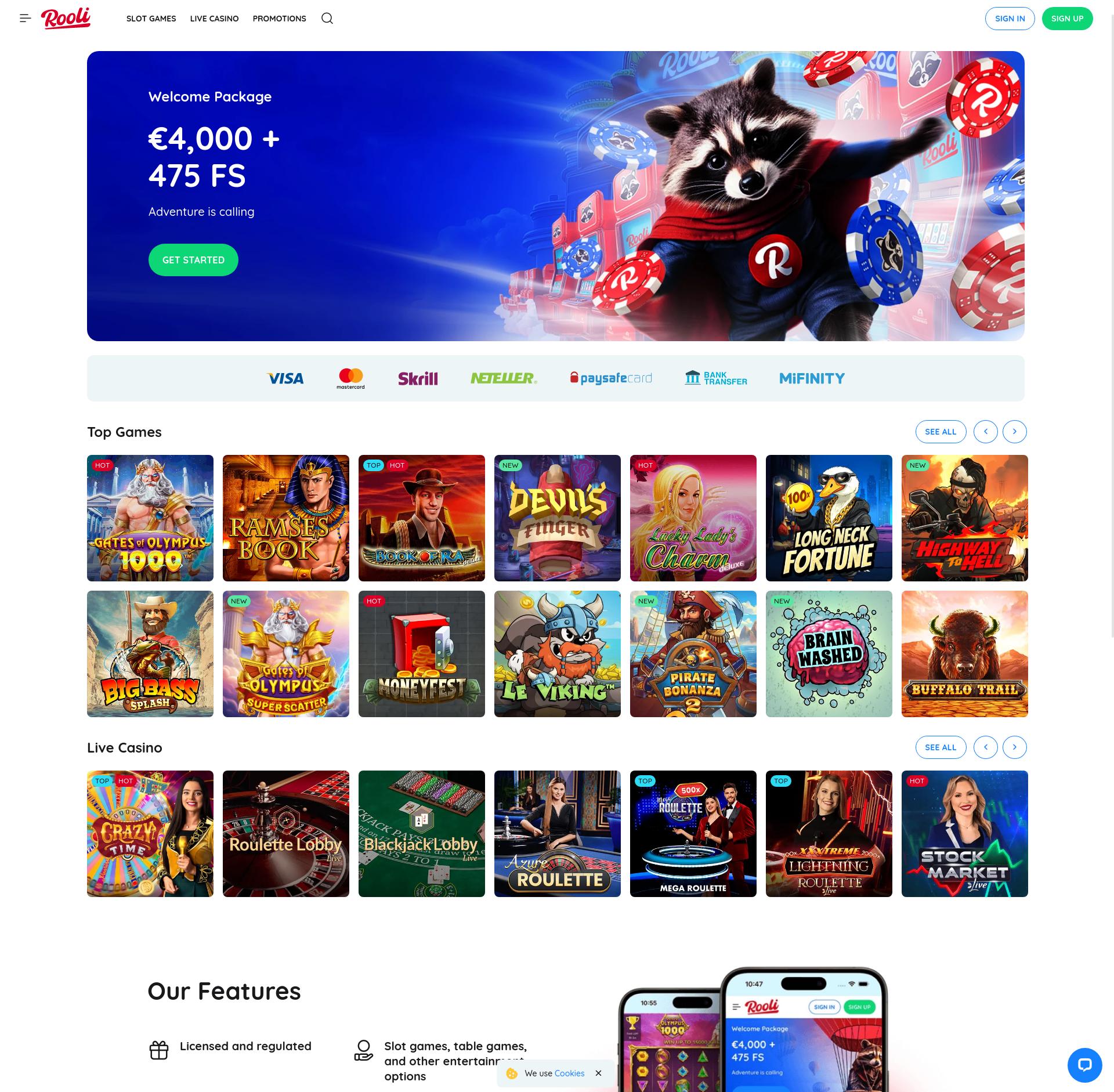Show next Top Games with right chevron
1114x1092 pixels.
(1014, 432)
